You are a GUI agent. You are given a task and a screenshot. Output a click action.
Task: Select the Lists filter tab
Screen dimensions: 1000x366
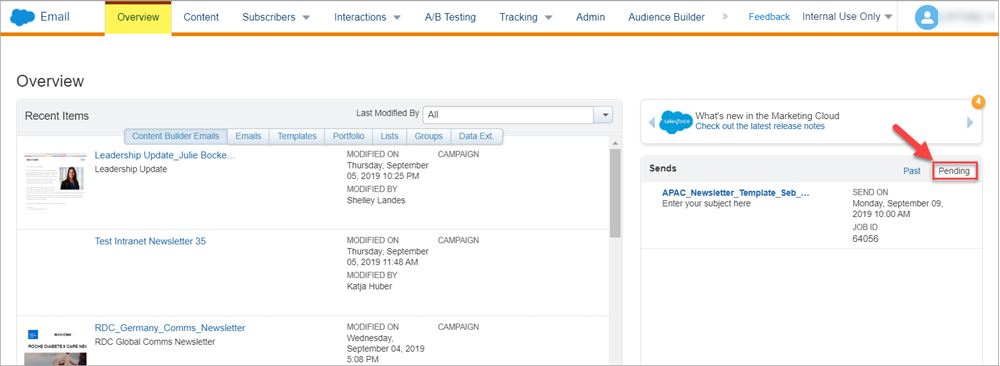(x=389, y=136)
